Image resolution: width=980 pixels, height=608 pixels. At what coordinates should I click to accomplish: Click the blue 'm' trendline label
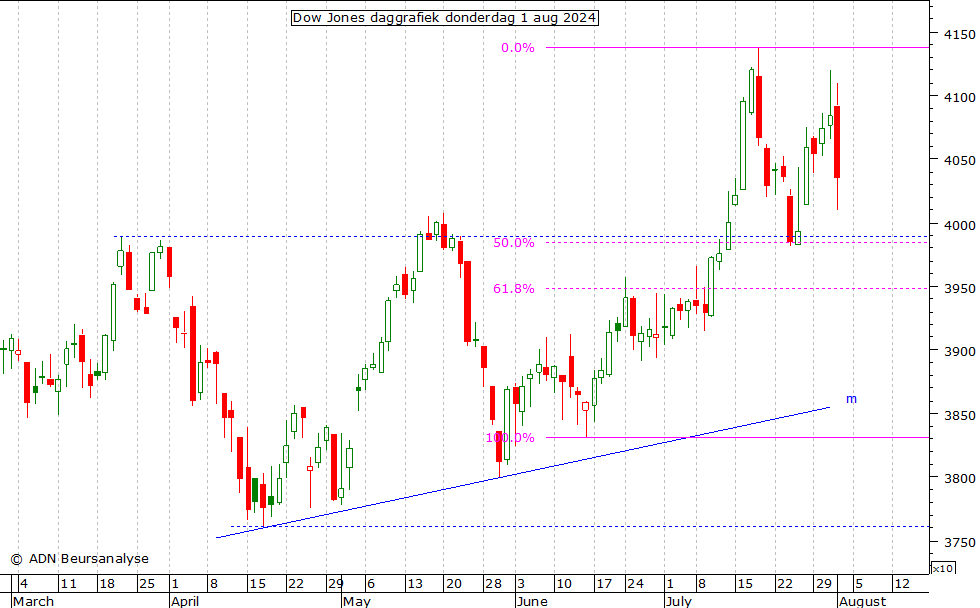(x=851, y=399)
